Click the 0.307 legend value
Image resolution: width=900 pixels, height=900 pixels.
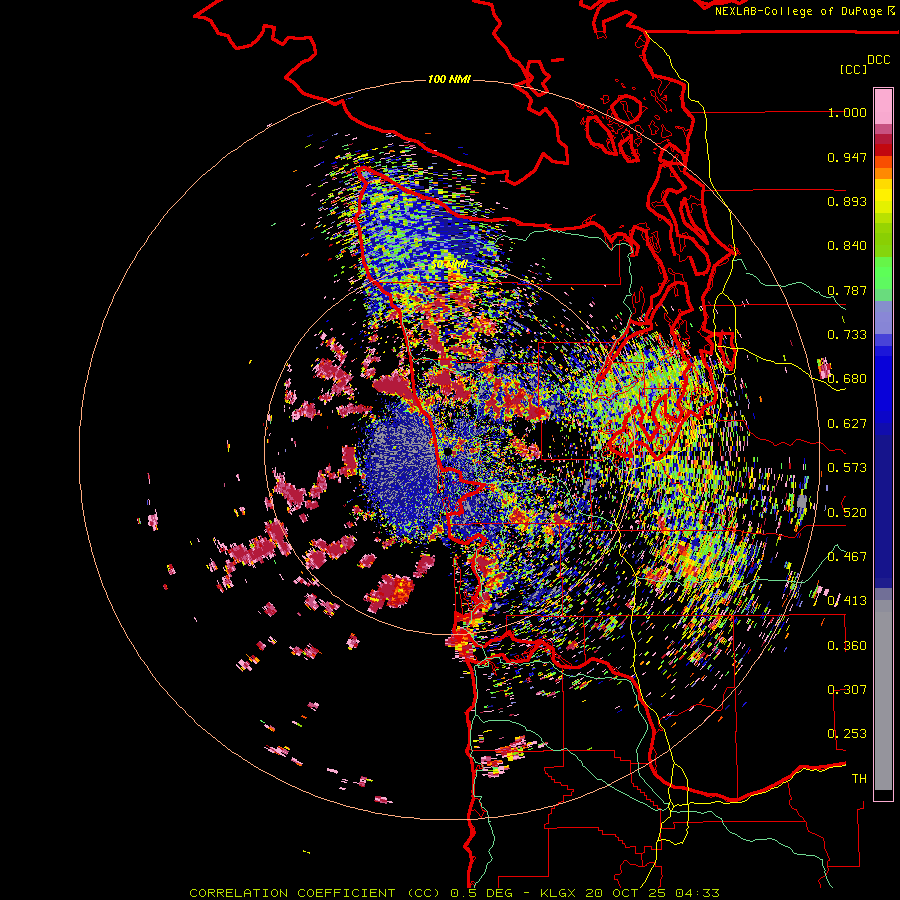pyautogui.click(x=847, y=690)
